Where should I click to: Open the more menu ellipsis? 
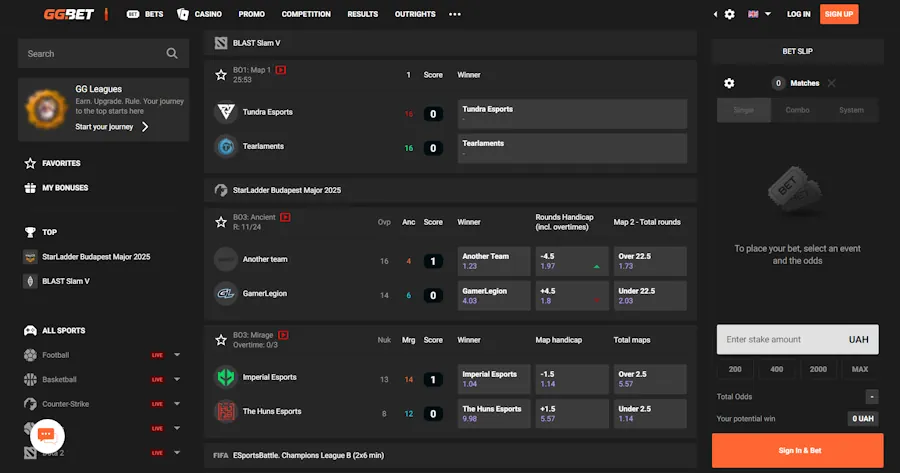(455, 14)
